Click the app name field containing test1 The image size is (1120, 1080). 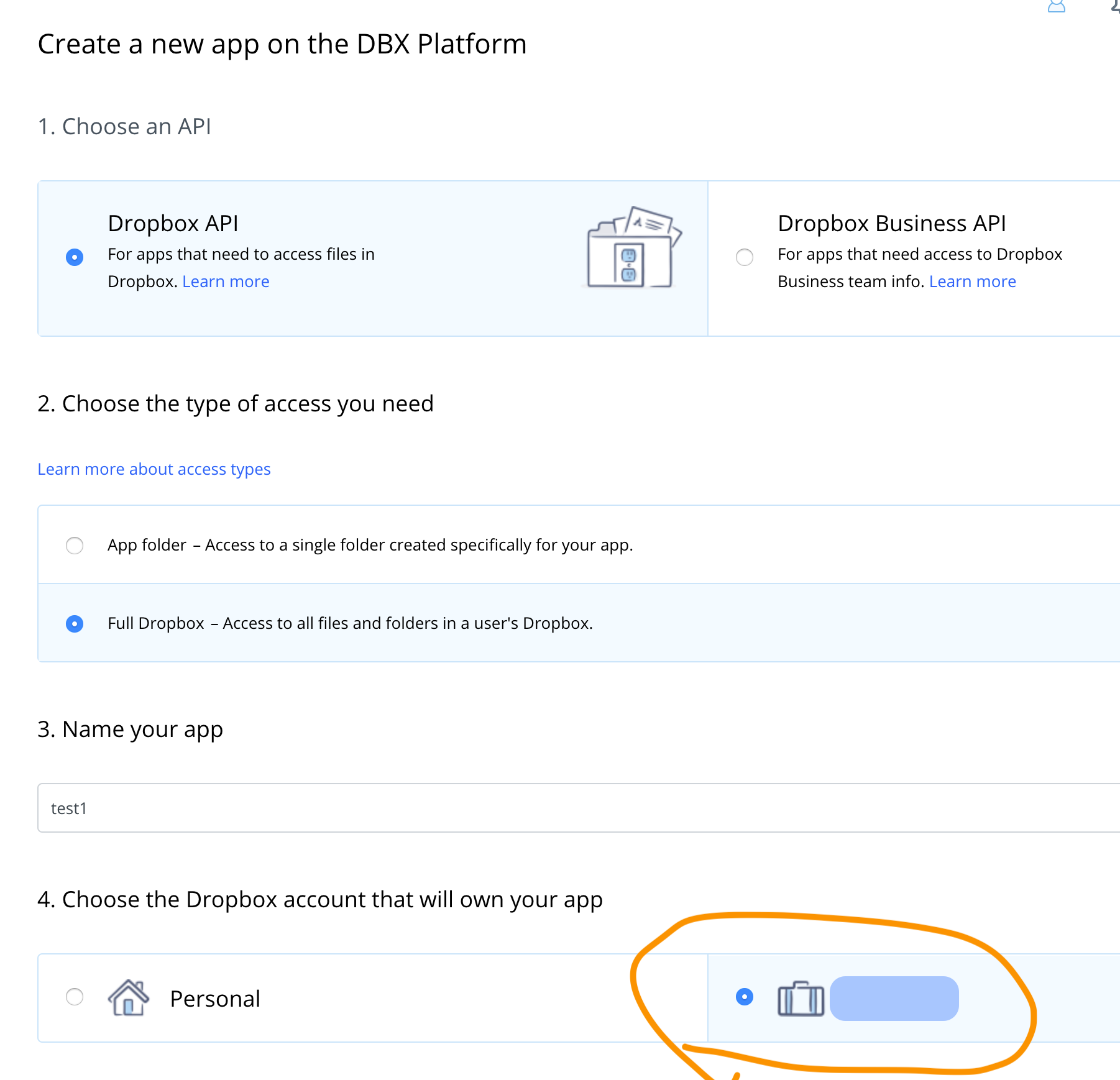pos(249,808)
